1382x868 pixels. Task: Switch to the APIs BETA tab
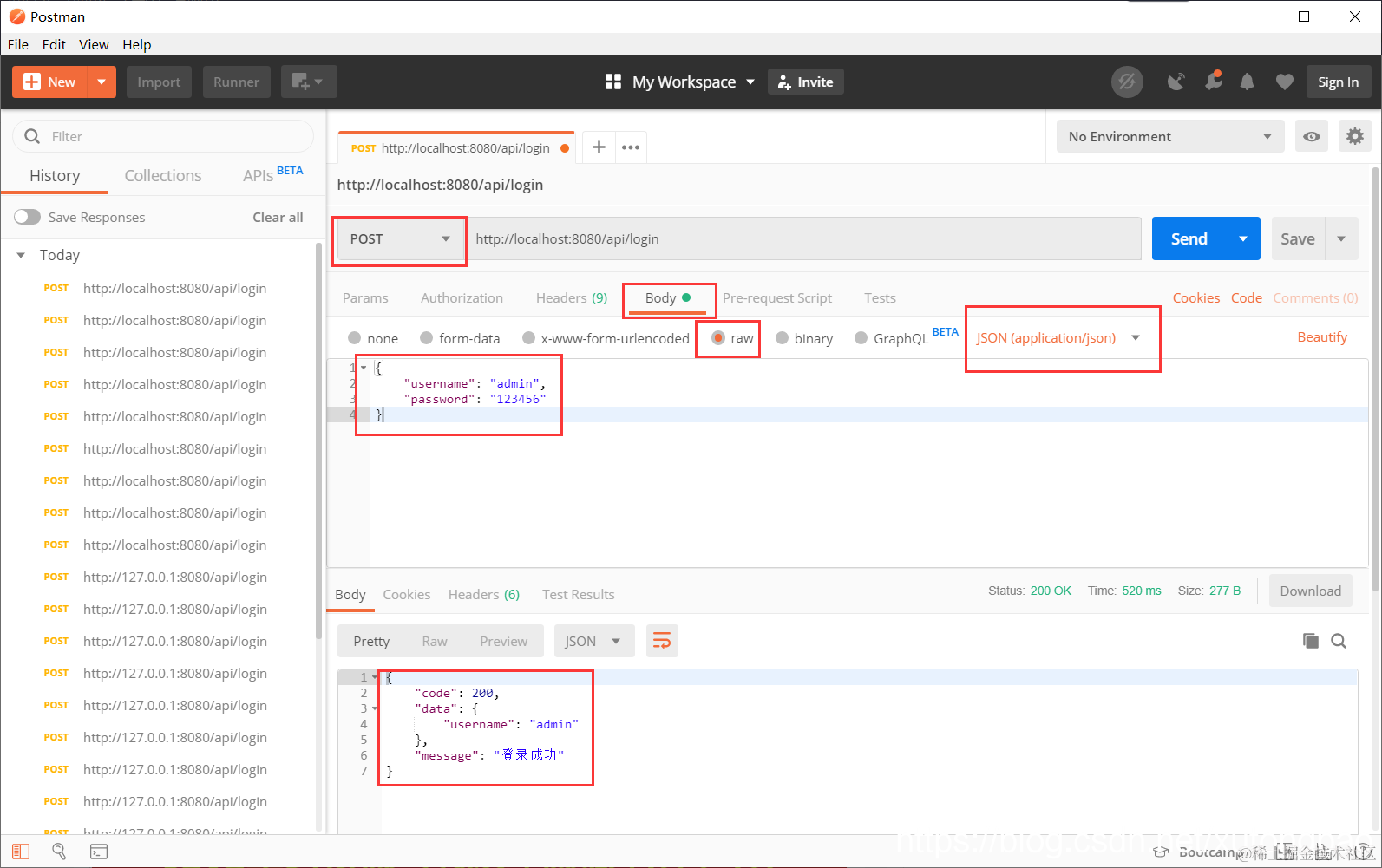click(x=272, y=174)
